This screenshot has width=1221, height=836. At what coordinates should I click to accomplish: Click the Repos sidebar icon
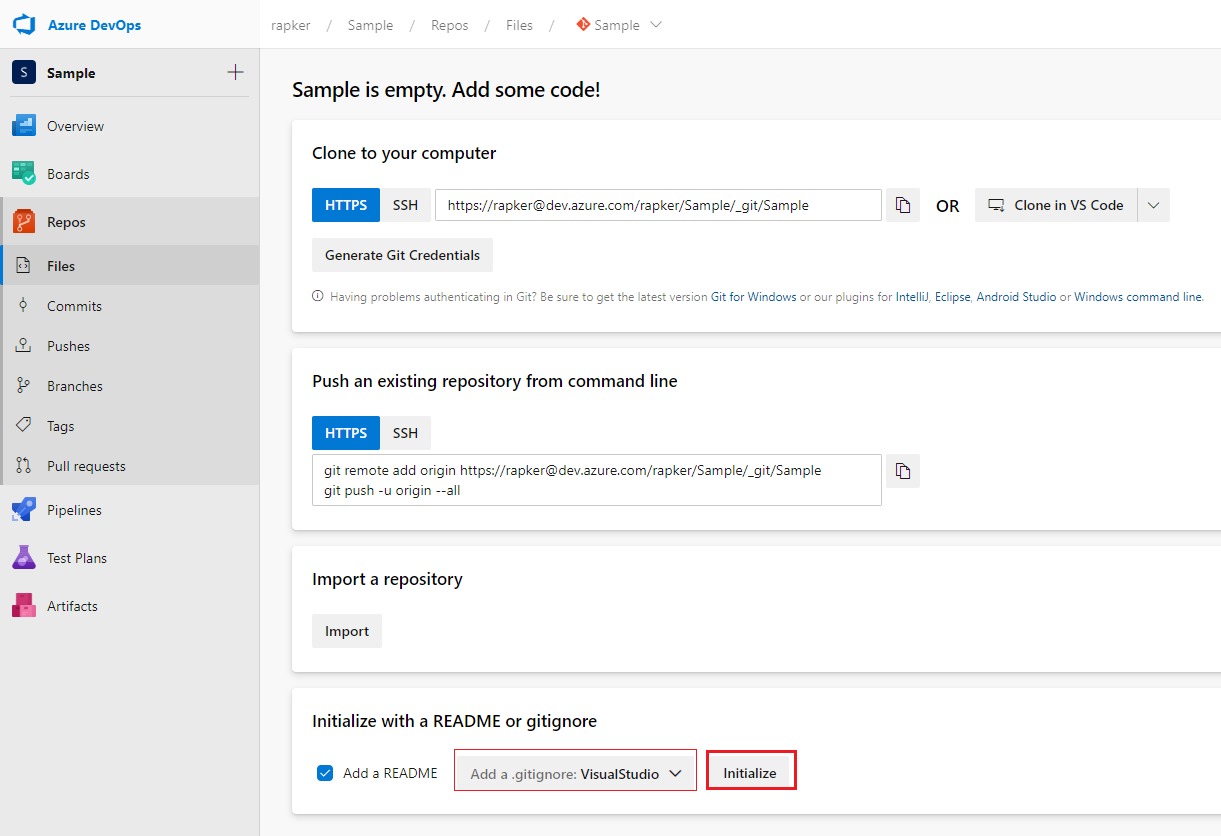[x=24, y=222]
